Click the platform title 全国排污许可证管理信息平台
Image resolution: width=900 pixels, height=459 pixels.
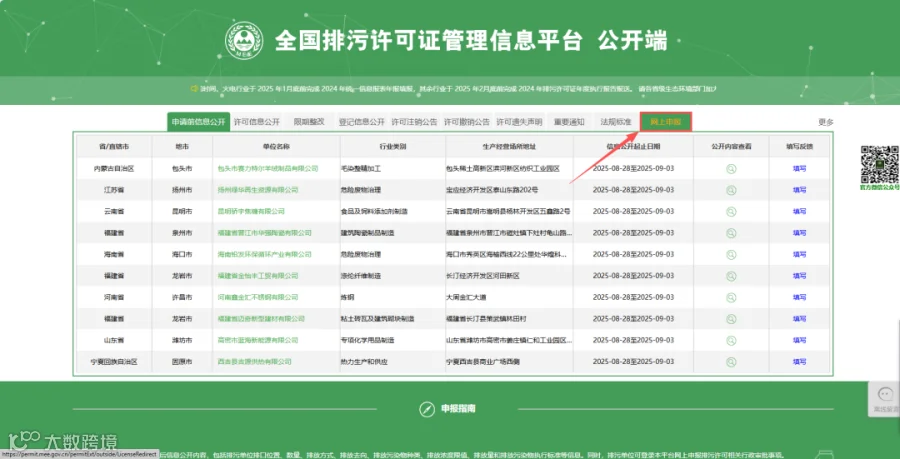tap(429, 41)
